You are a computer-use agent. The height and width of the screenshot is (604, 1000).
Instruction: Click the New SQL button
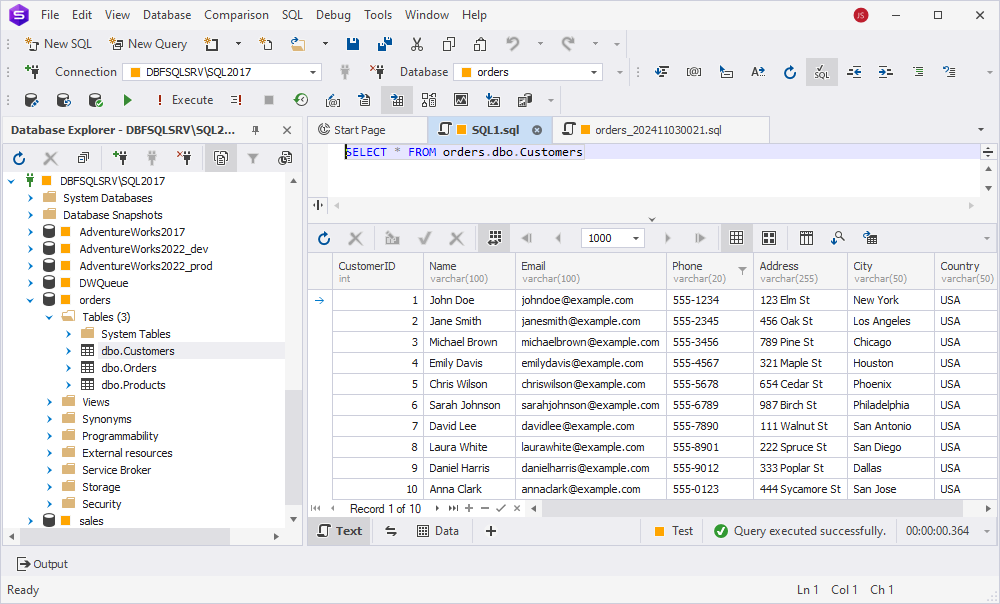(58, 44)
